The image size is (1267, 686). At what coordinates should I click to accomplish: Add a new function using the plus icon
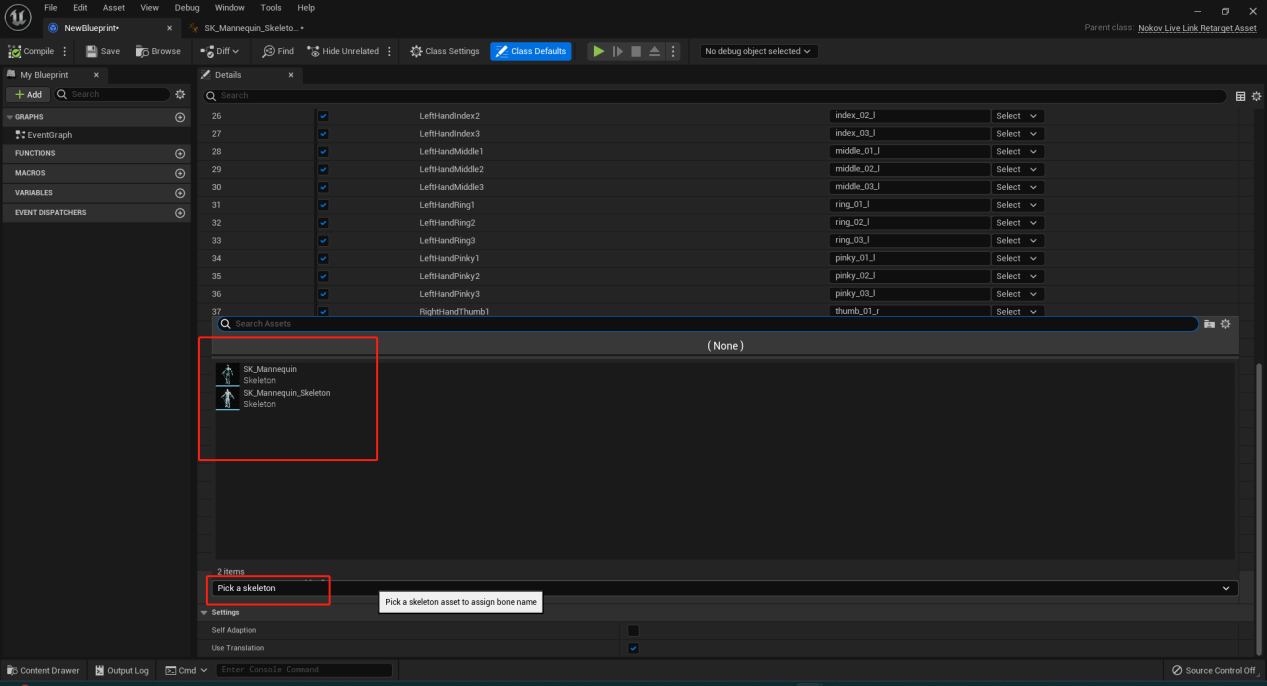[x=180, y=154]
